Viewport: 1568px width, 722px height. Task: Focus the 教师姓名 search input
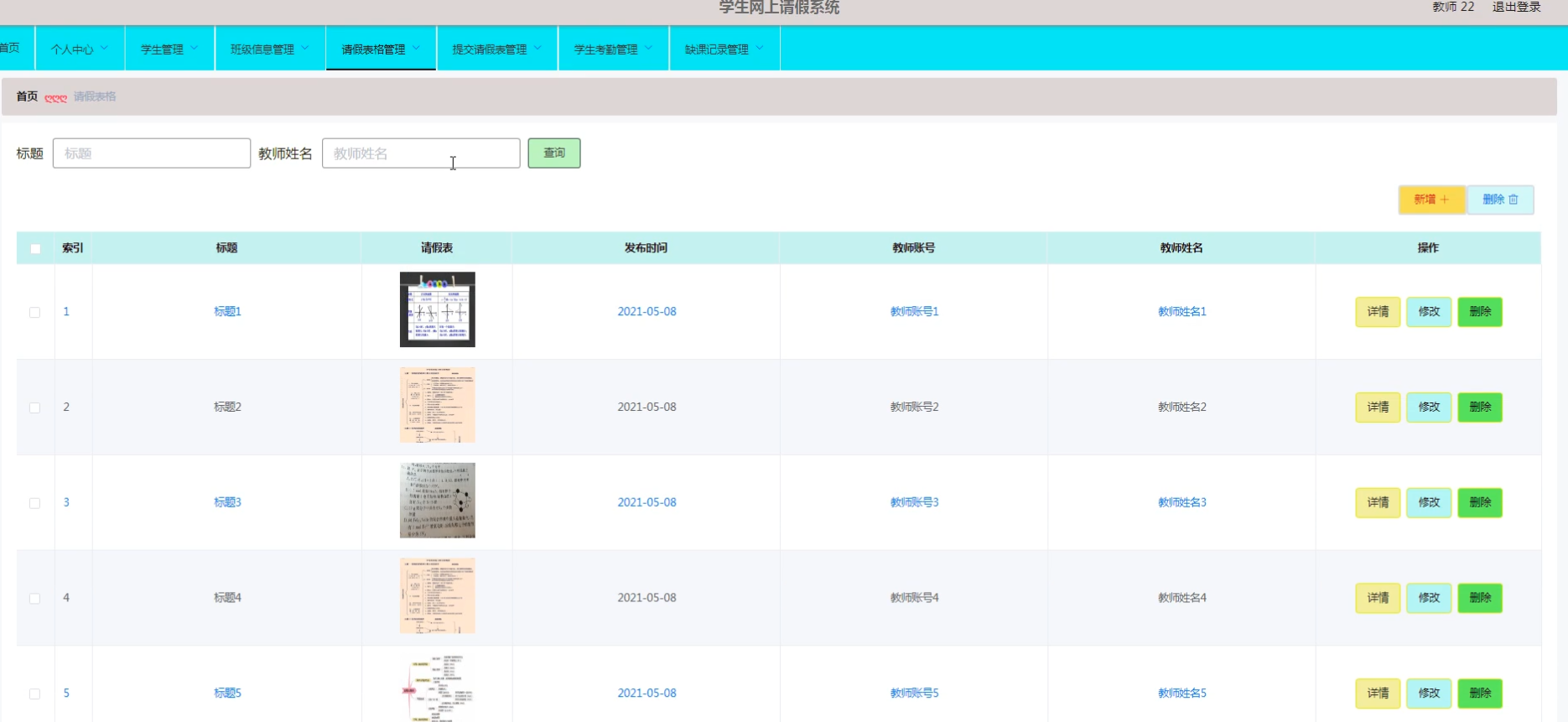(421, 153)
